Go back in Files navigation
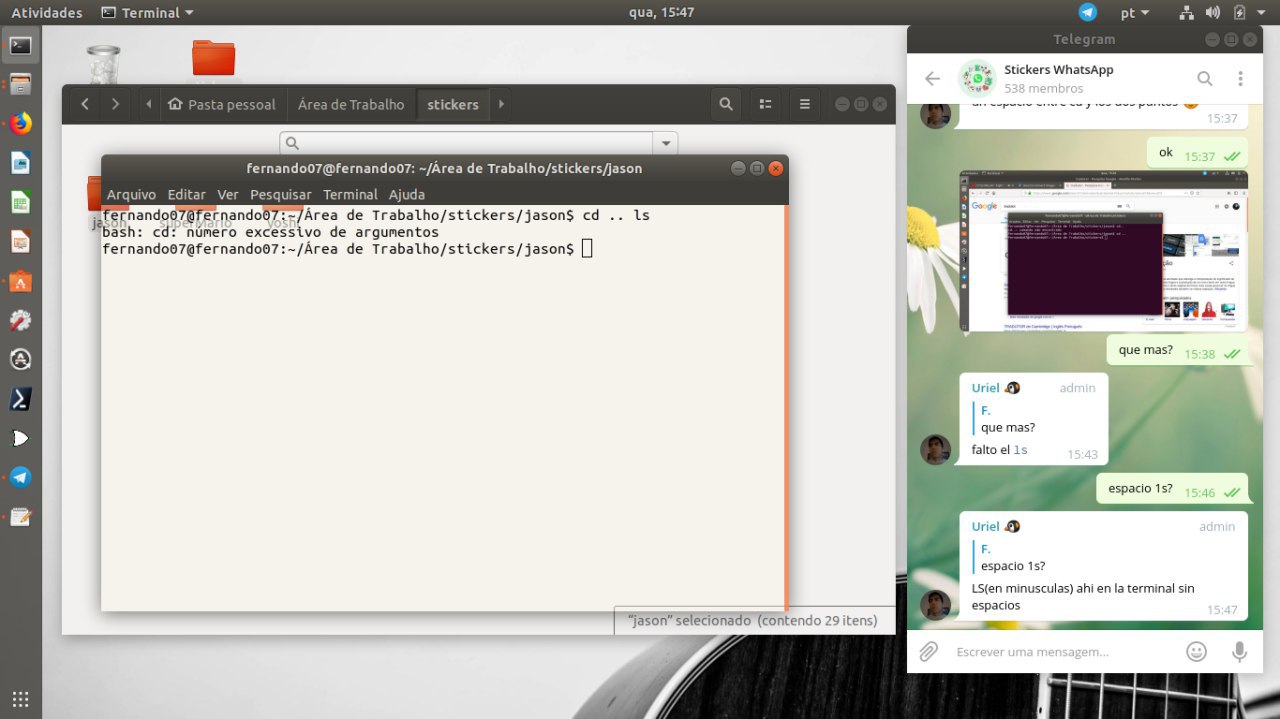This screenshot has width=1280, height=719. point(85,104)
